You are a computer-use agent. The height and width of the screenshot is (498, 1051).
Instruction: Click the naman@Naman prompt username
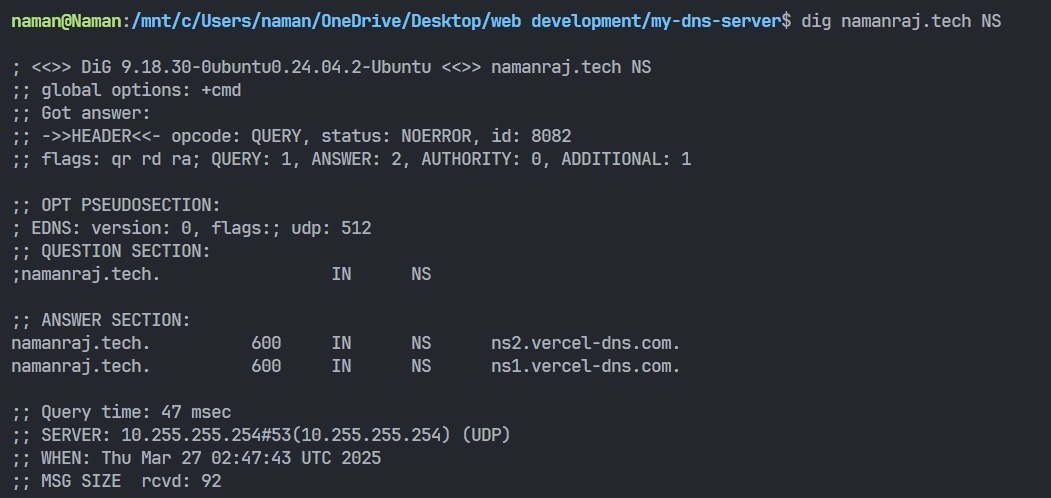pos(67,21)
